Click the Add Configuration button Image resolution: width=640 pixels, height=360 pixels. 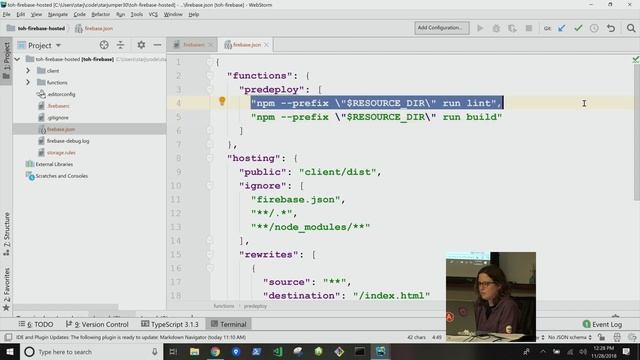442,28
